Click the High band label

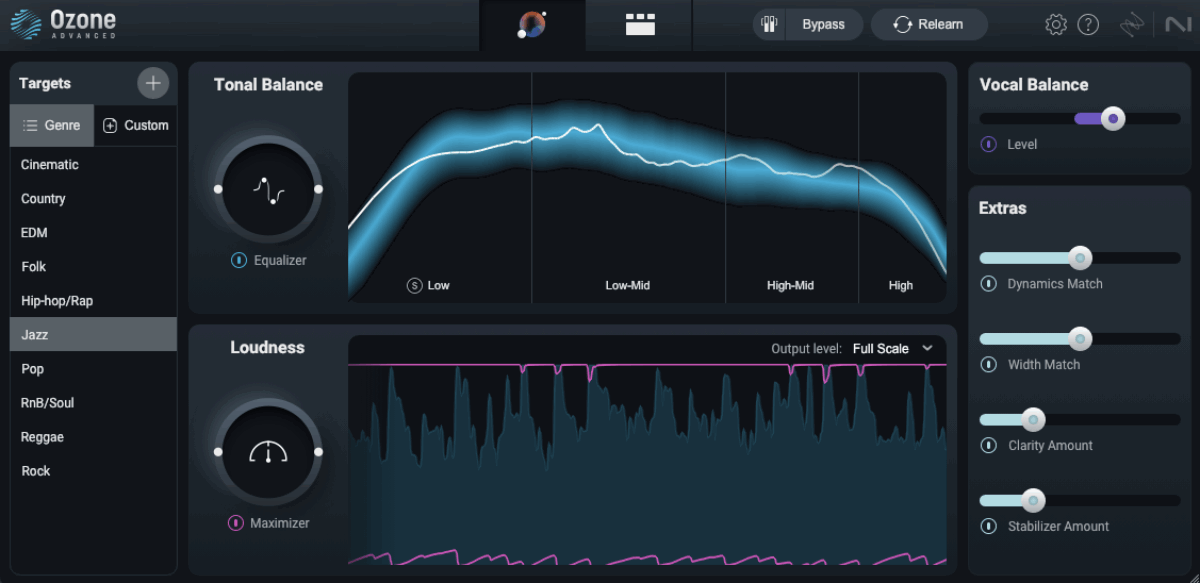(901, 286)
